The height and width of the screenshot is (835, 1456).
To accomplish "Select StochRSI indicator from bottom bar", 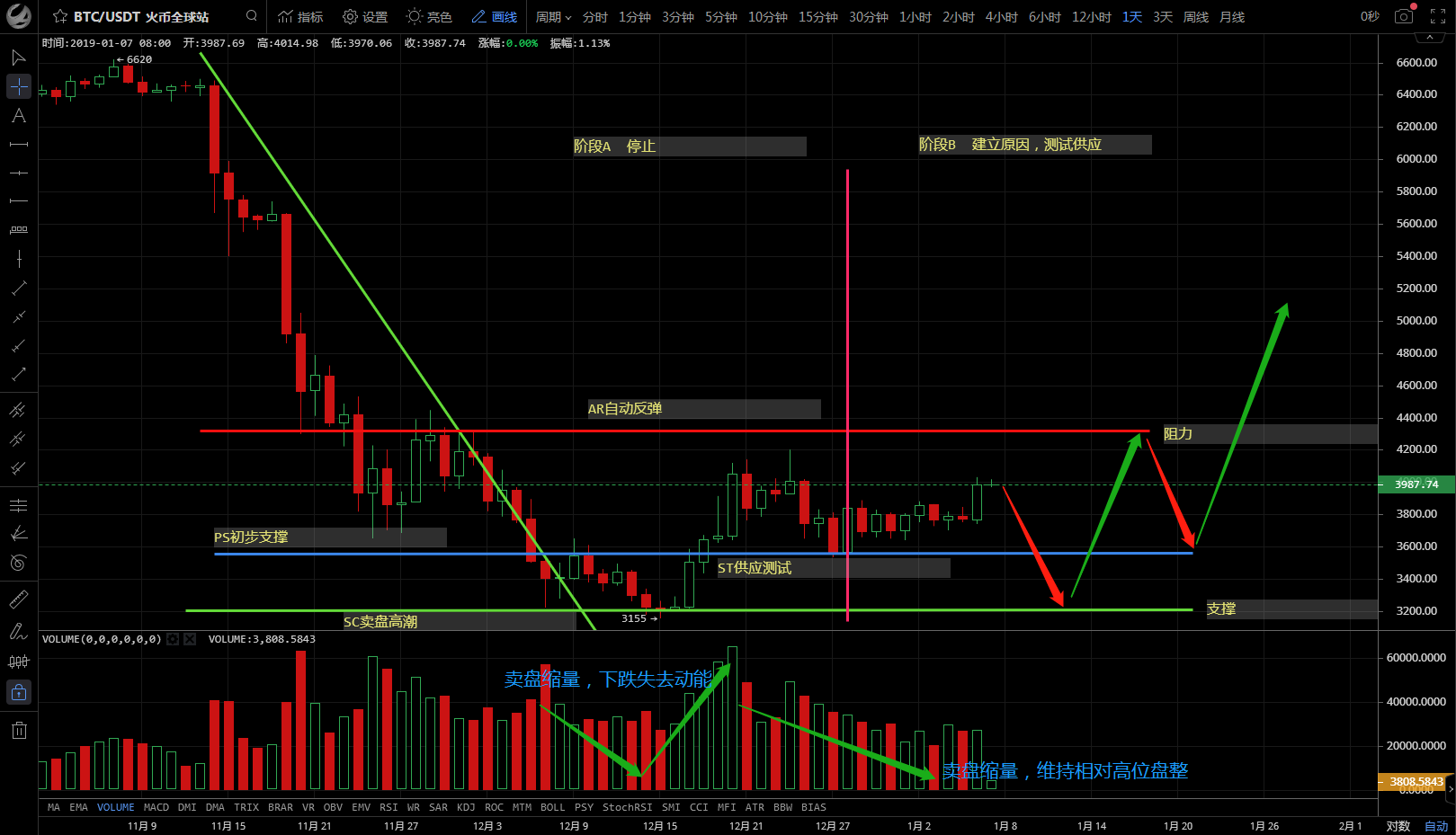I will (628, 807).
